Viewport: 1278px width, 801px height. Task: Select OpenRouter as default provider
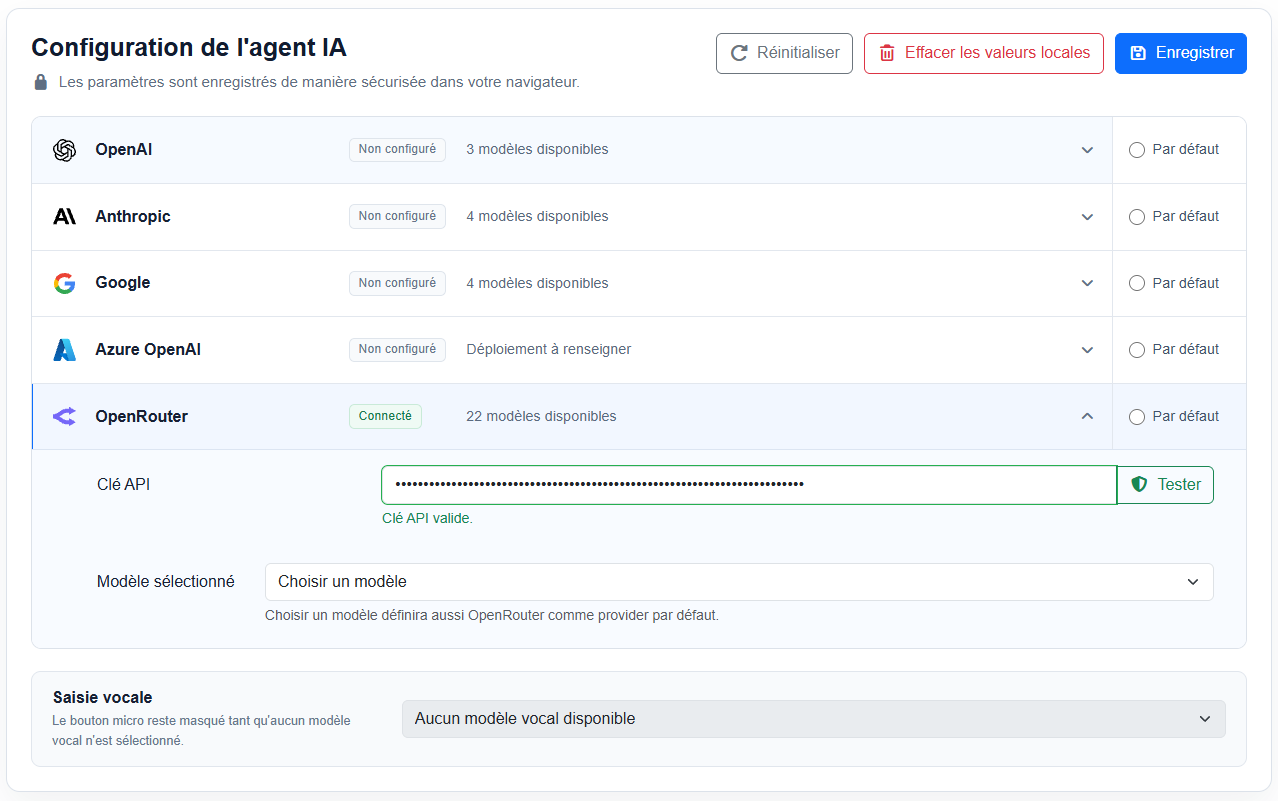point(1137,417)
